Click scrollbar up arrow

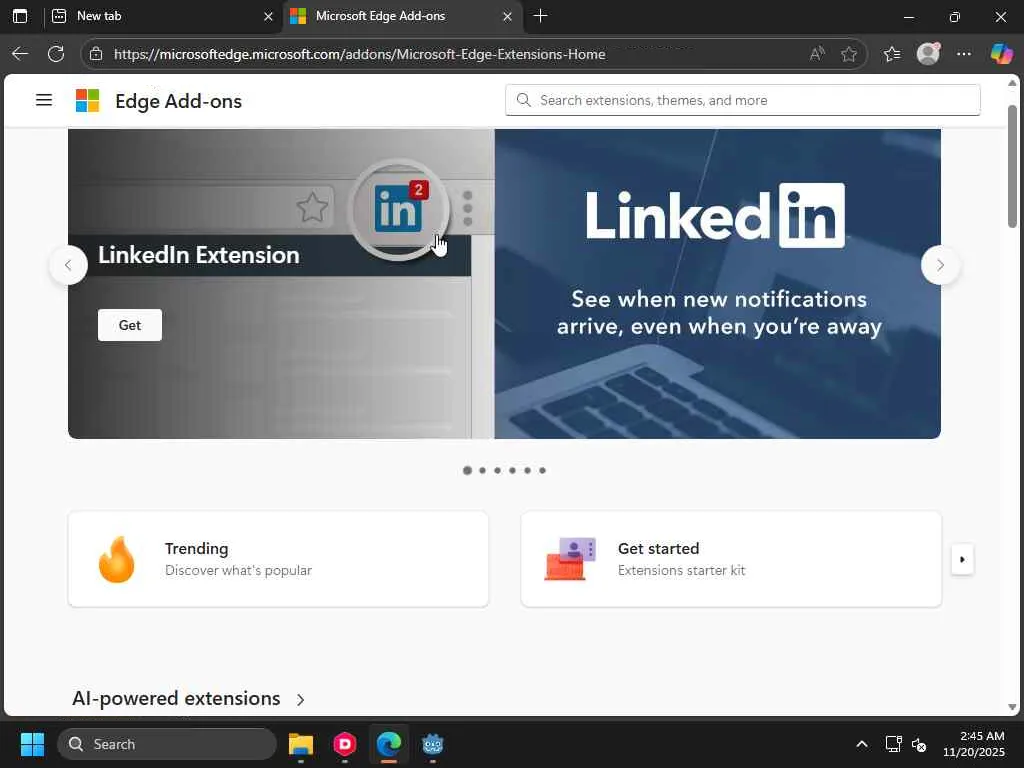click(x=1012, y=83)
